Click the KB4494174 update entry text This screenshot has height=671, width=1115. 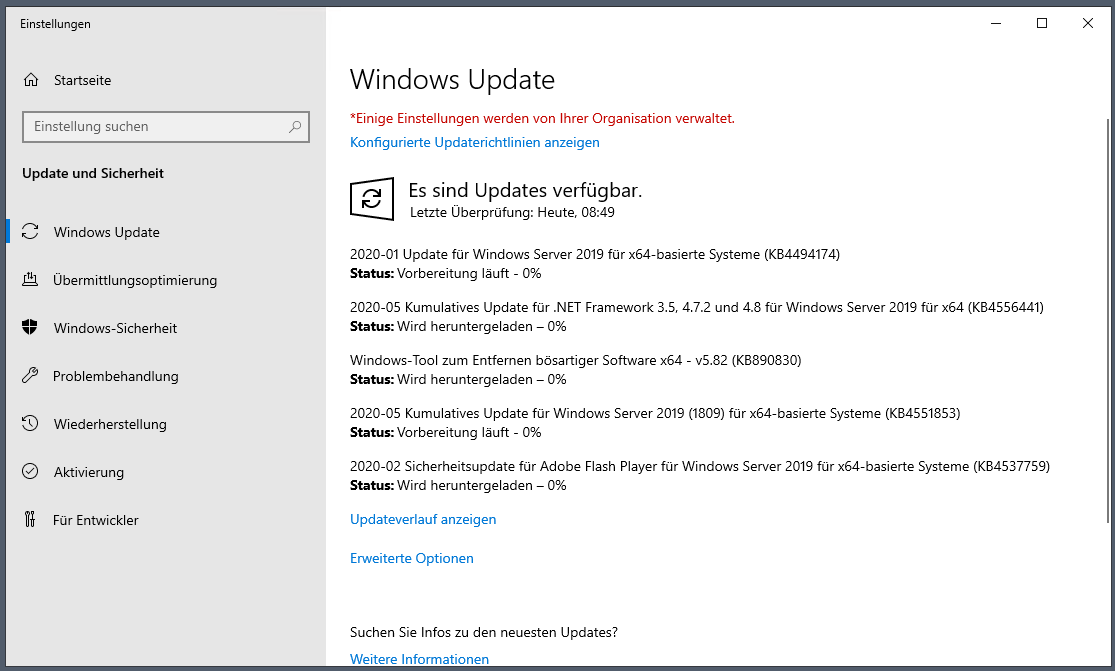pos(594,254)
